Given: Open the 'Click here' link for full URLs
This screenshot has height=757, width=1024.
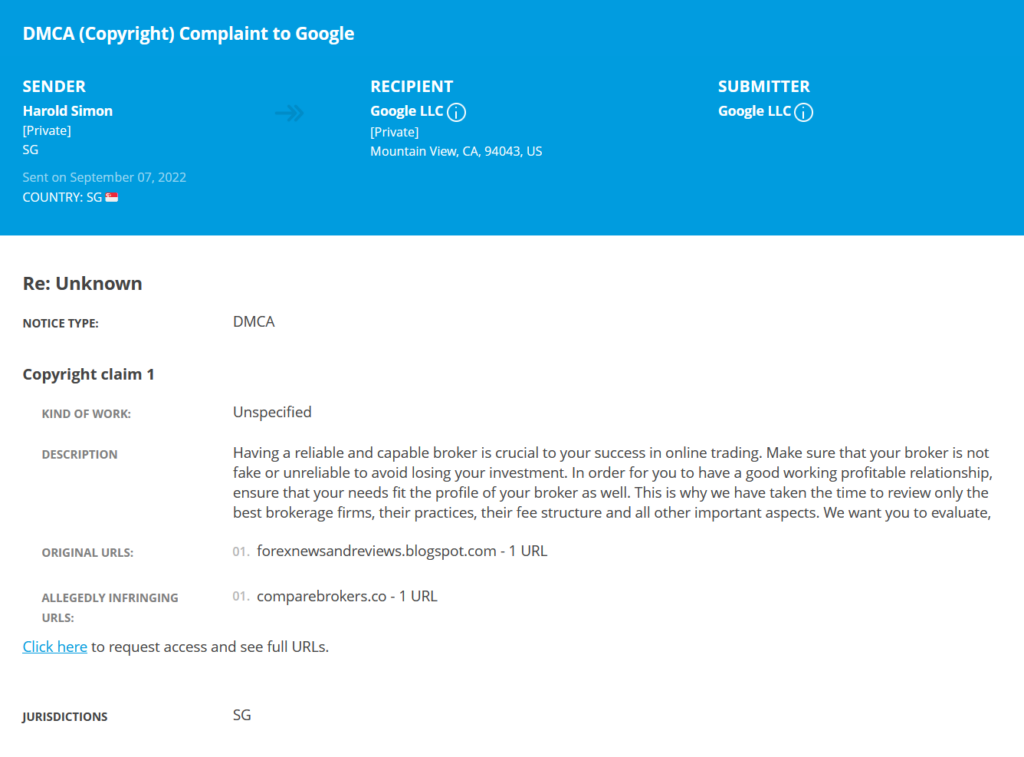Looking at the screenshot, I should [55, 647].
